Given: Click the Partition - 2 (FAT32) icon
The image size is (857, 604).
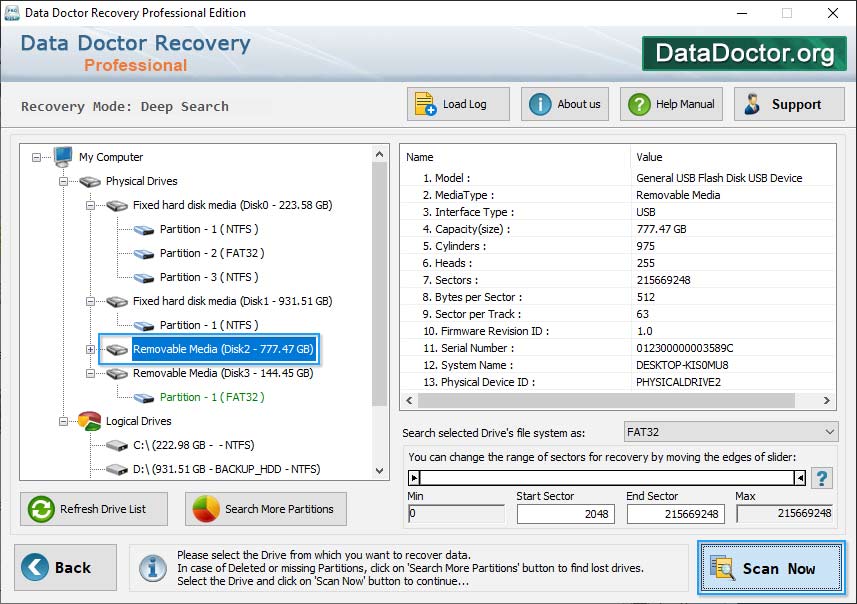Looking at the screenshot, I should (144, 254).
